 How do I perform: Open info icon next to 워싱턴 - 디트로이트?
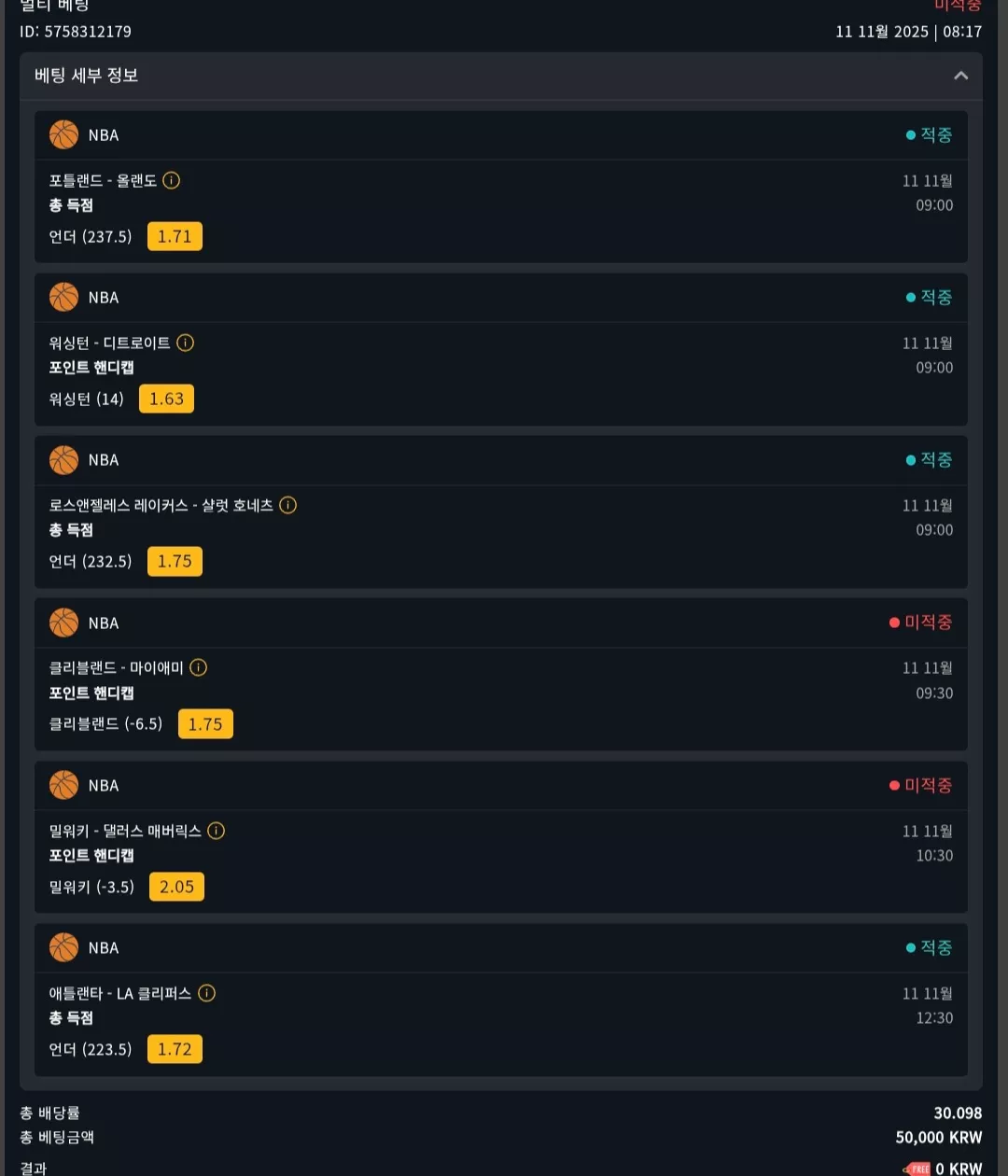pos(186,343)
